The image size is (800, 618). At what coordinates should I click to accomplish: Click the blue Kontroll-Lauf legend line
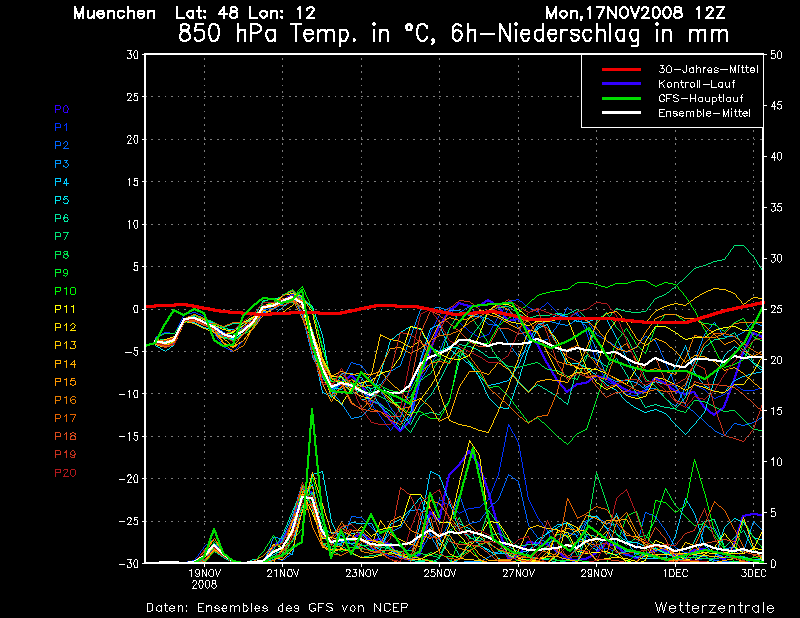(621, 84)
